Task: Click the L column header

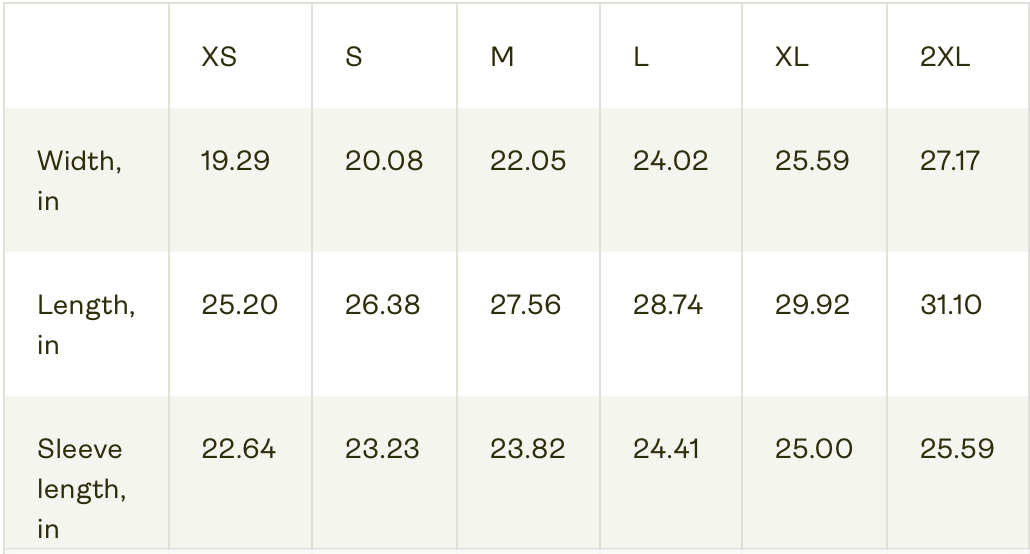Action: 640,57
